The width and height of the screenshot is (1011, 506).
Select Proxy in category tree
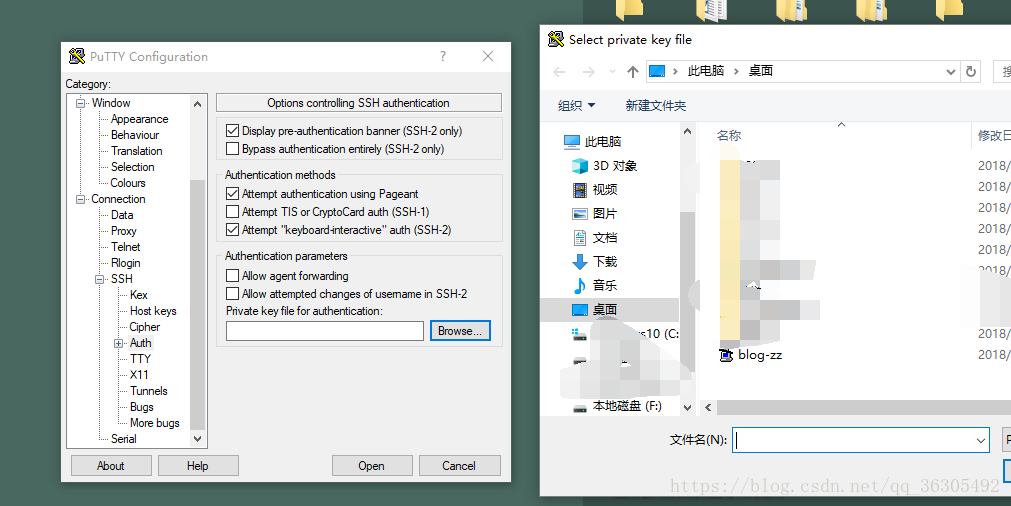(x=123, y=231)
